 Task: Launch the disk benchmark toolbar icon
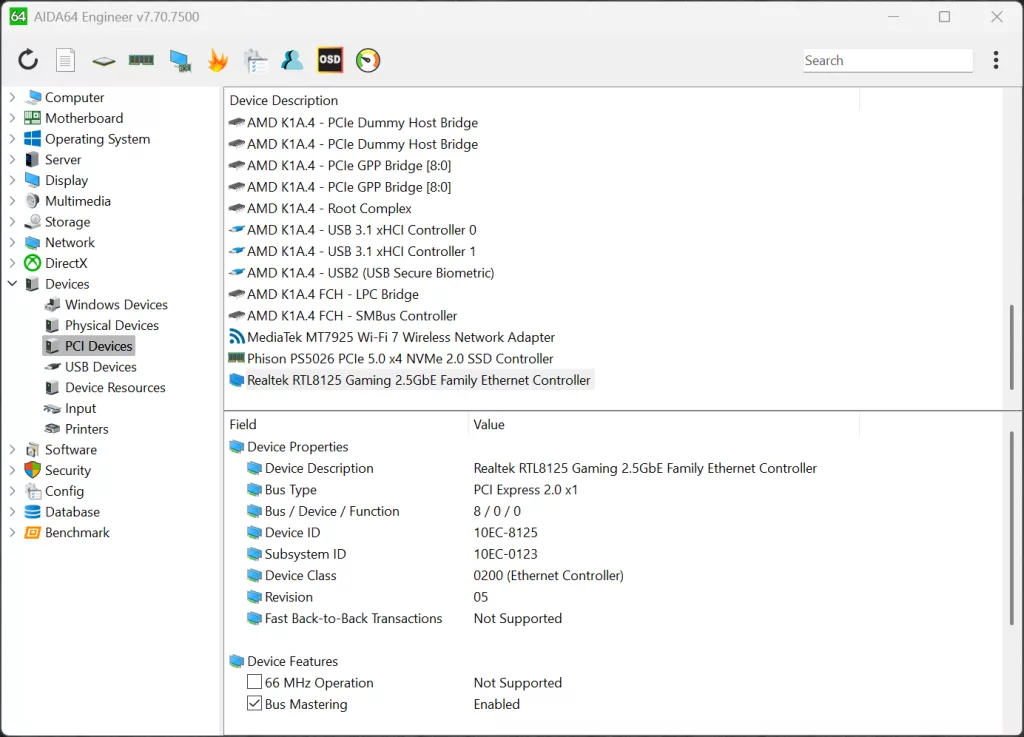click(x=103, y=61)
